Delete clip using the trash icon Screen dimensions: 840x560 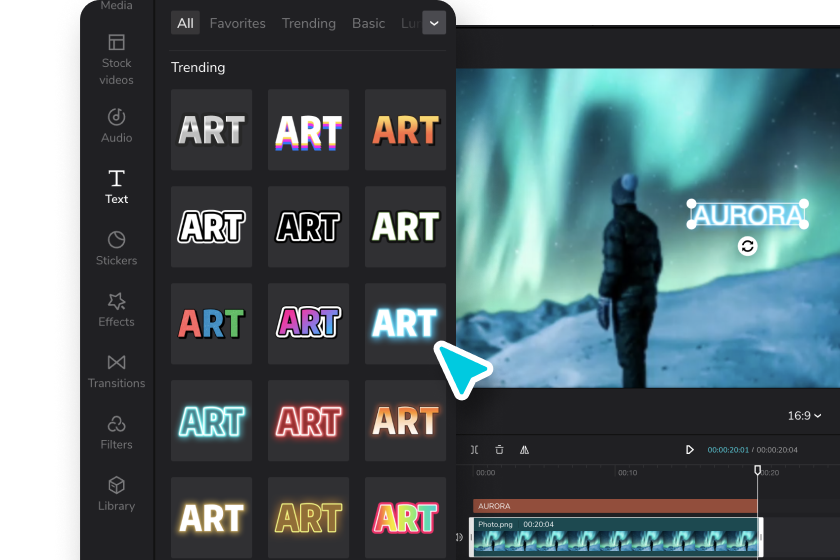[499, 450]
